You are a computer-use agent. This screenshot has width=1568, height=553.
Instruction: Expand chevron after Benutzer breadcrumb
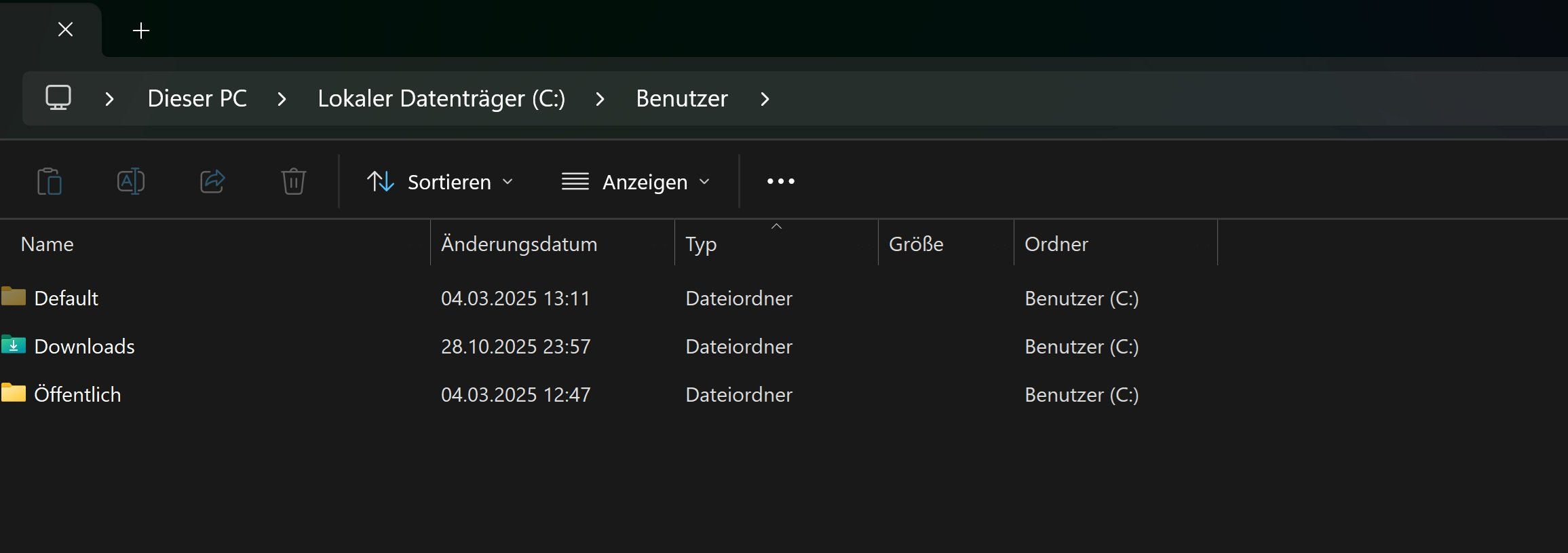765,99
